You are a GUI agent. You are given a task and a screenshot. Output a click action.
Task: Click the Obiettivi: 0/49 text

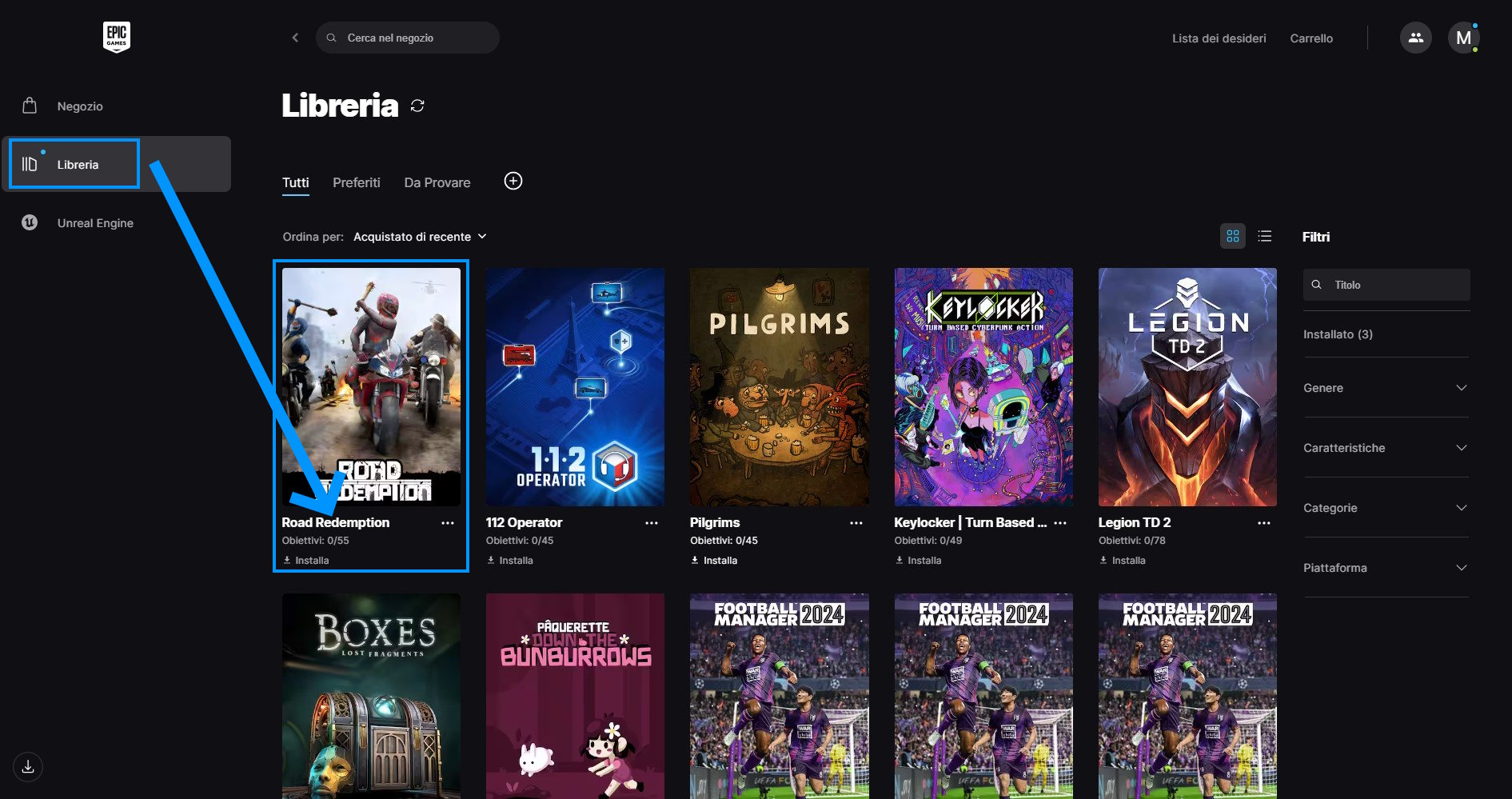pyautogui.click(x=928, y=541)
